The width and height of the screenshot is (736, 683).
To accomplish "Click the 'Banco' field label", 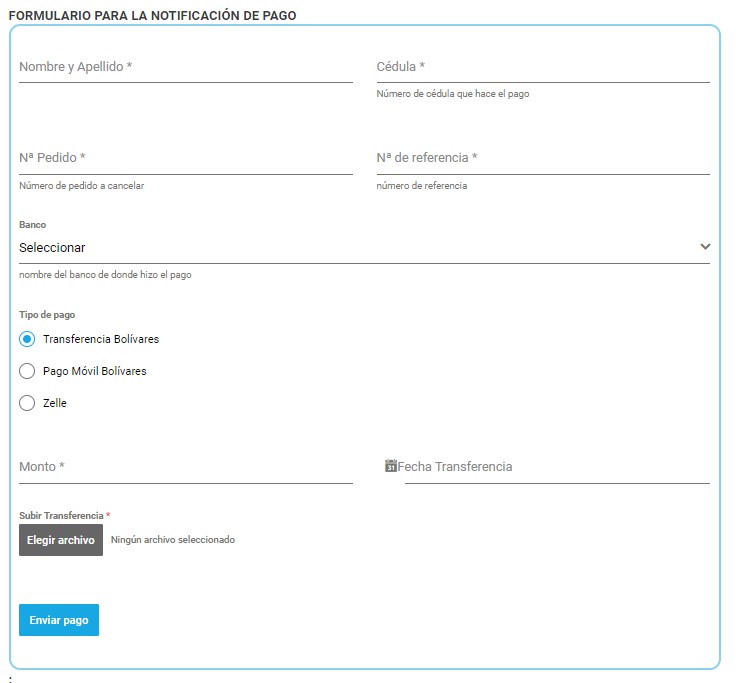I will click(x=32, y=224).
